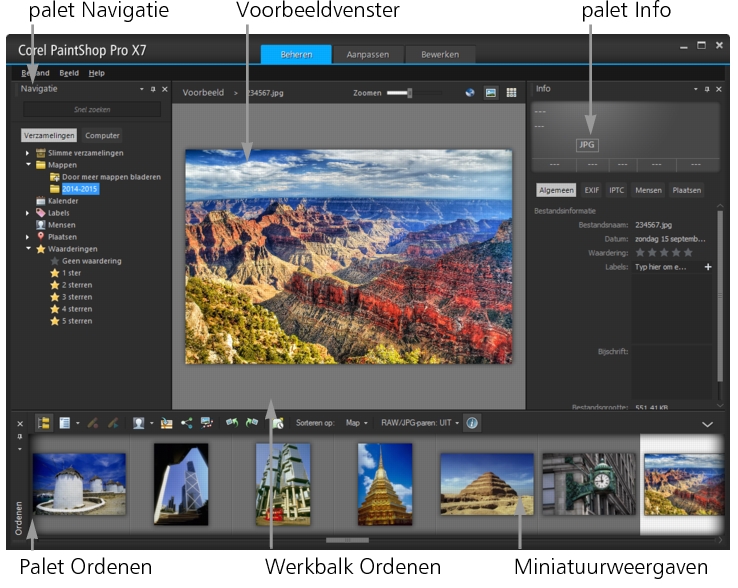Collapse the Mappen tree node

pos(28,165)
